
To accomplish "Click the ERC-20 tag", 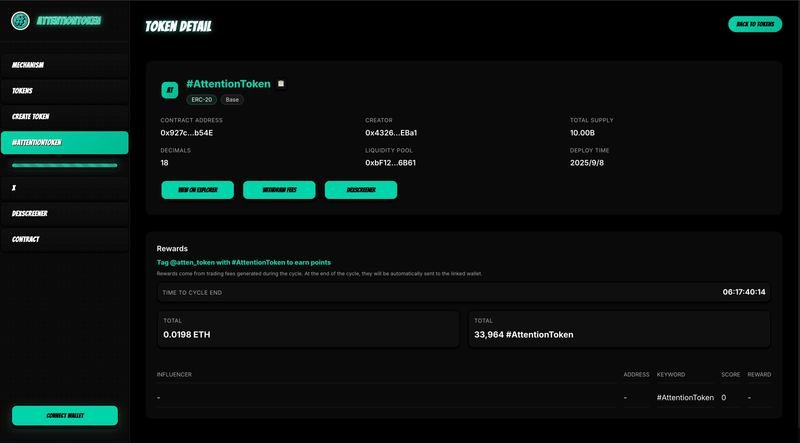I will click(202, 100).
